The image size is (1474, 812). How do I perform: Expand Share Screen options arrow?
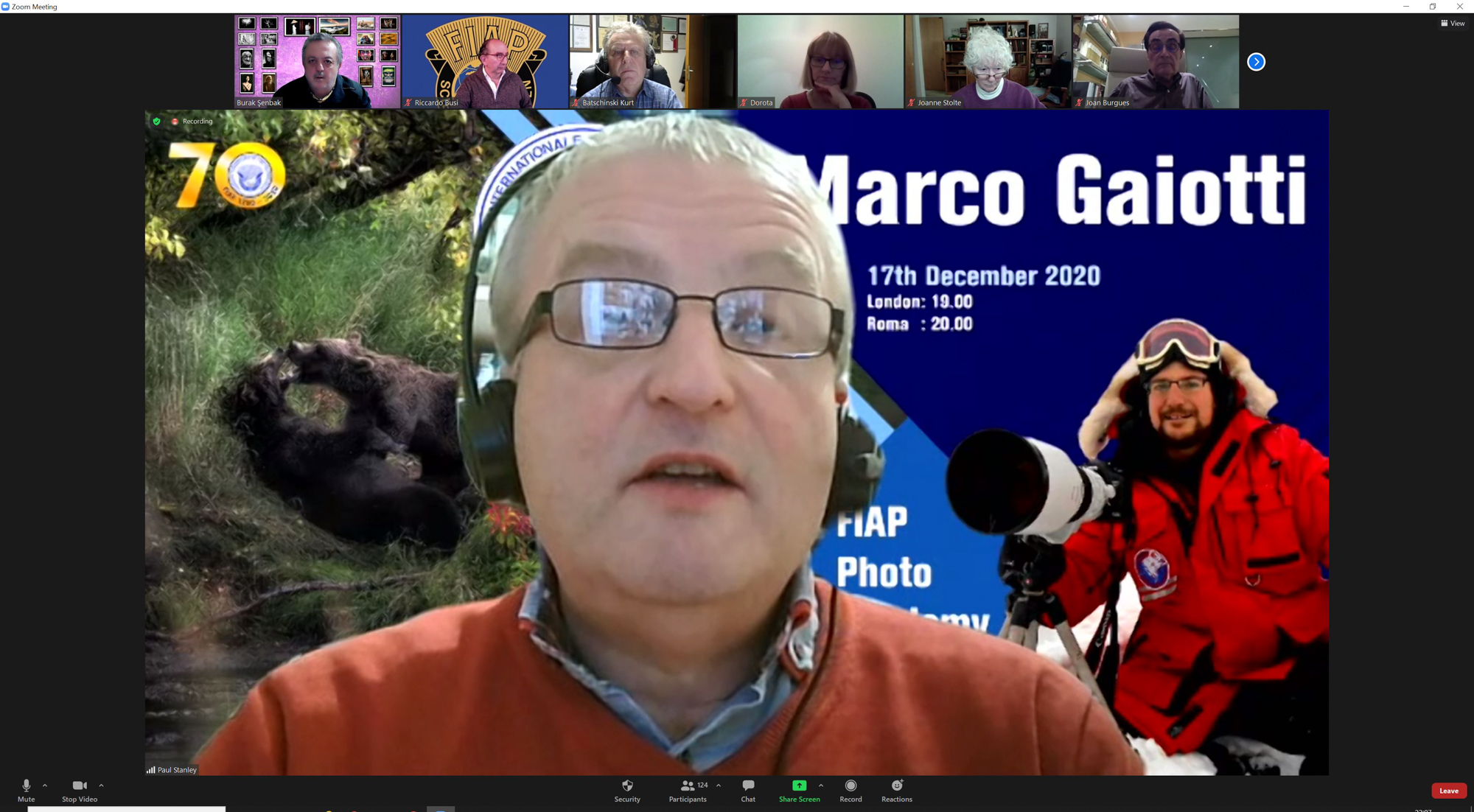click(x=821, y=785)
